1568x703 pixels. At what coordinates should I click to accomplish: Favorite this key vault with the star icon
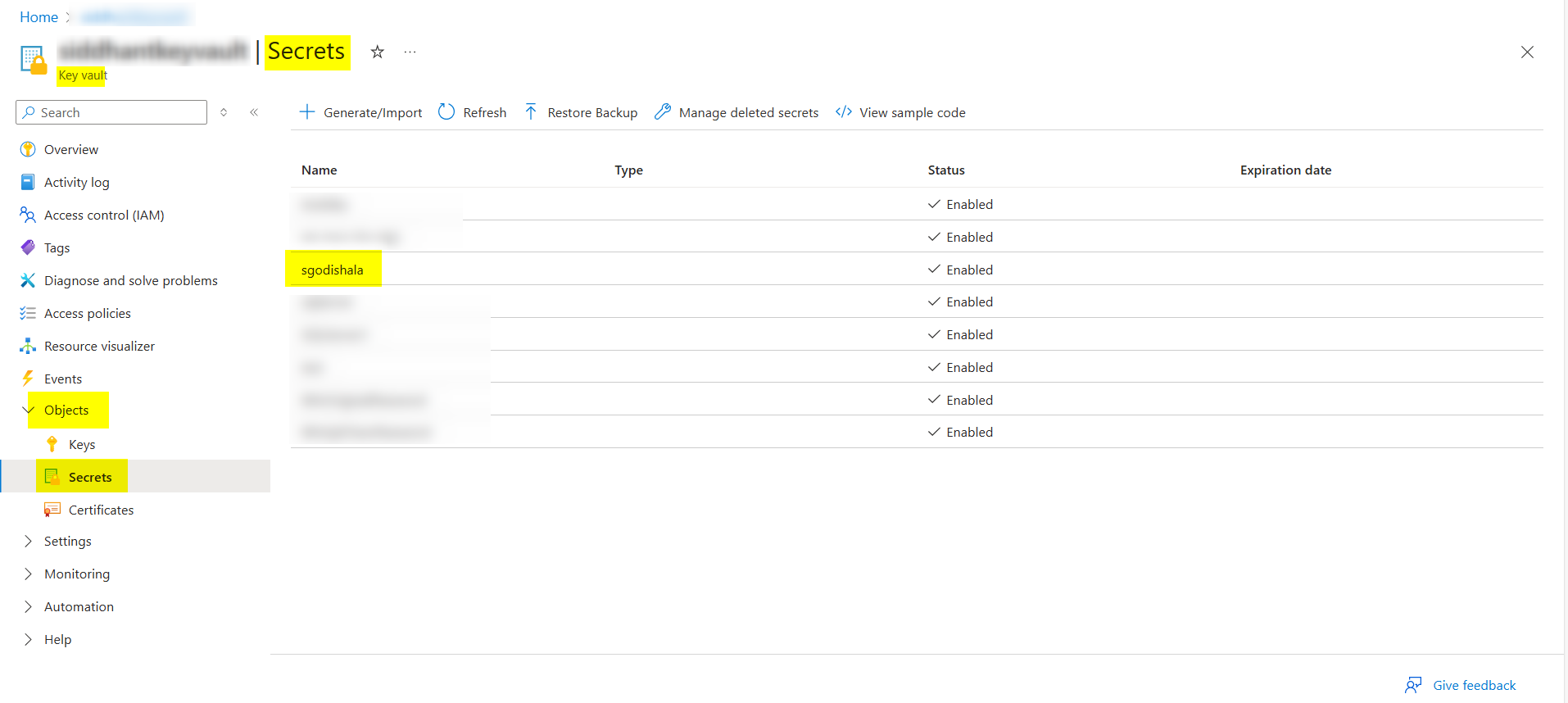click(x=378, y=52)
